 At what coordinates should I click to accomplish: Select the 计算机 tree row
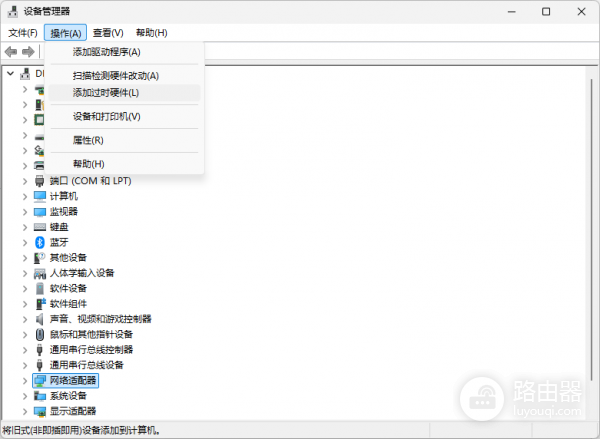64,196
